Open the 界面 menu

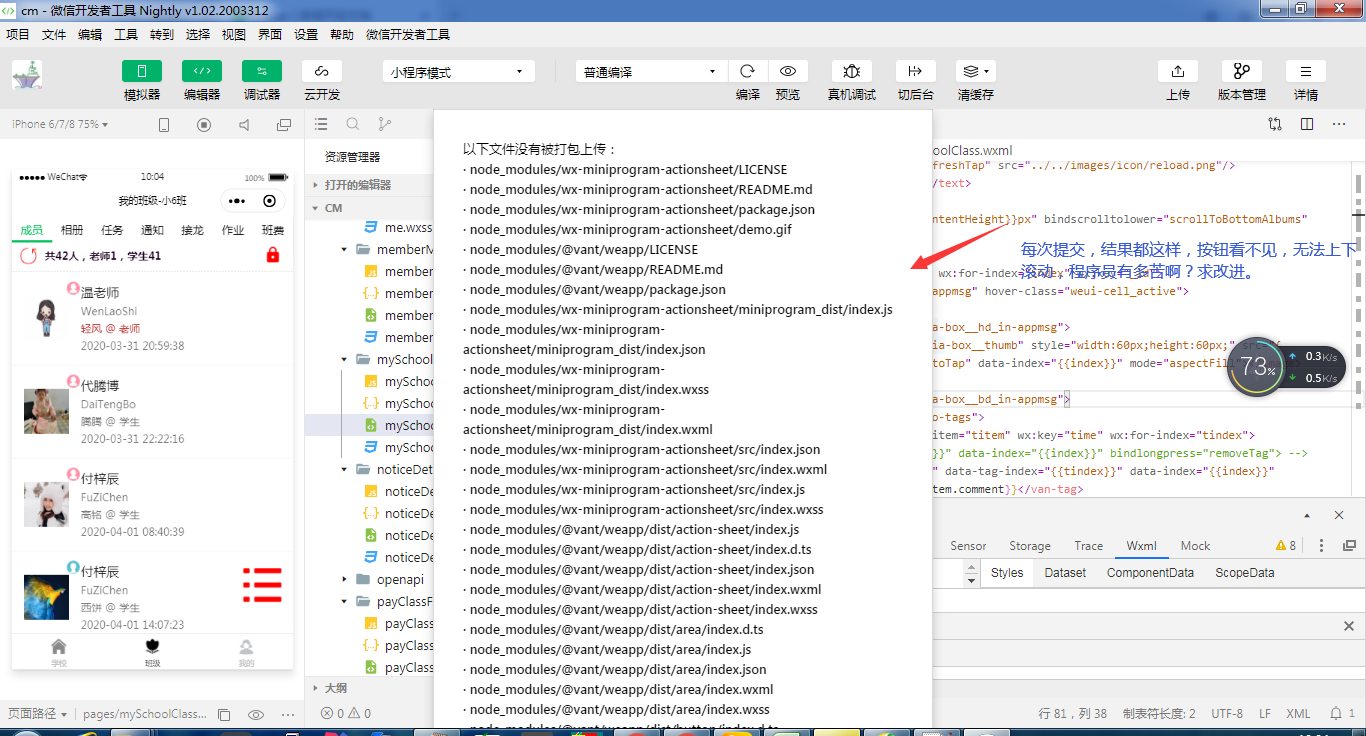[270, 34]
